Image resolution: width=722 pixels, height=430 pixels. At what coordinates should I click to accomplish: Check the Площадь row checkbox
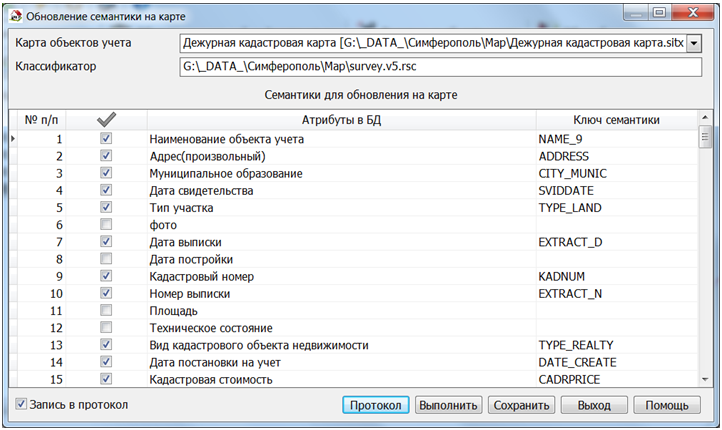pos(106,311)
